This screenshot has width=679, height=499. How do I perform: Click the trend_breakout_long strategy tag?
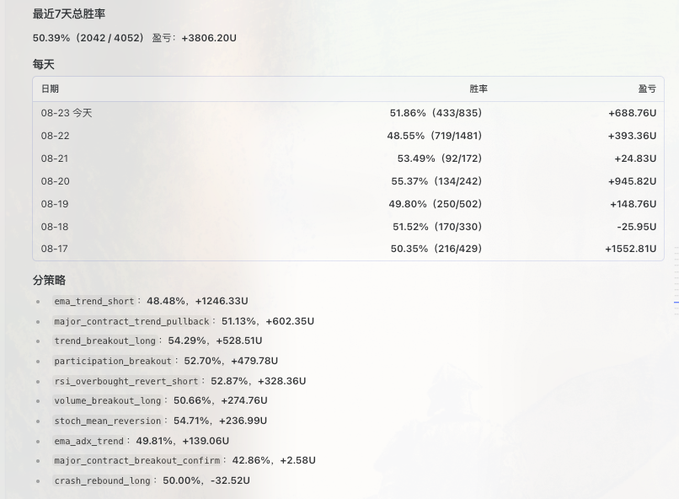pyautogui.click(x=105, y=341)
